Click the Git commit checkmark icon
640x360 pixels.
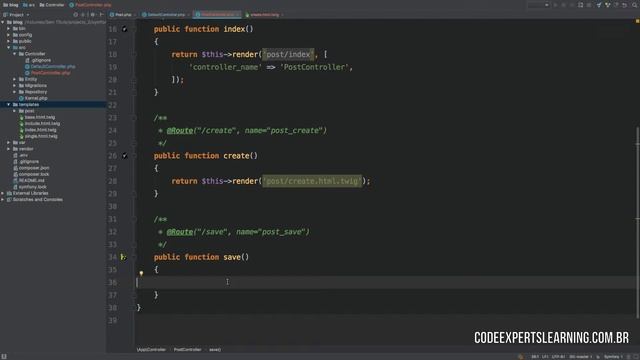[608, 5]
